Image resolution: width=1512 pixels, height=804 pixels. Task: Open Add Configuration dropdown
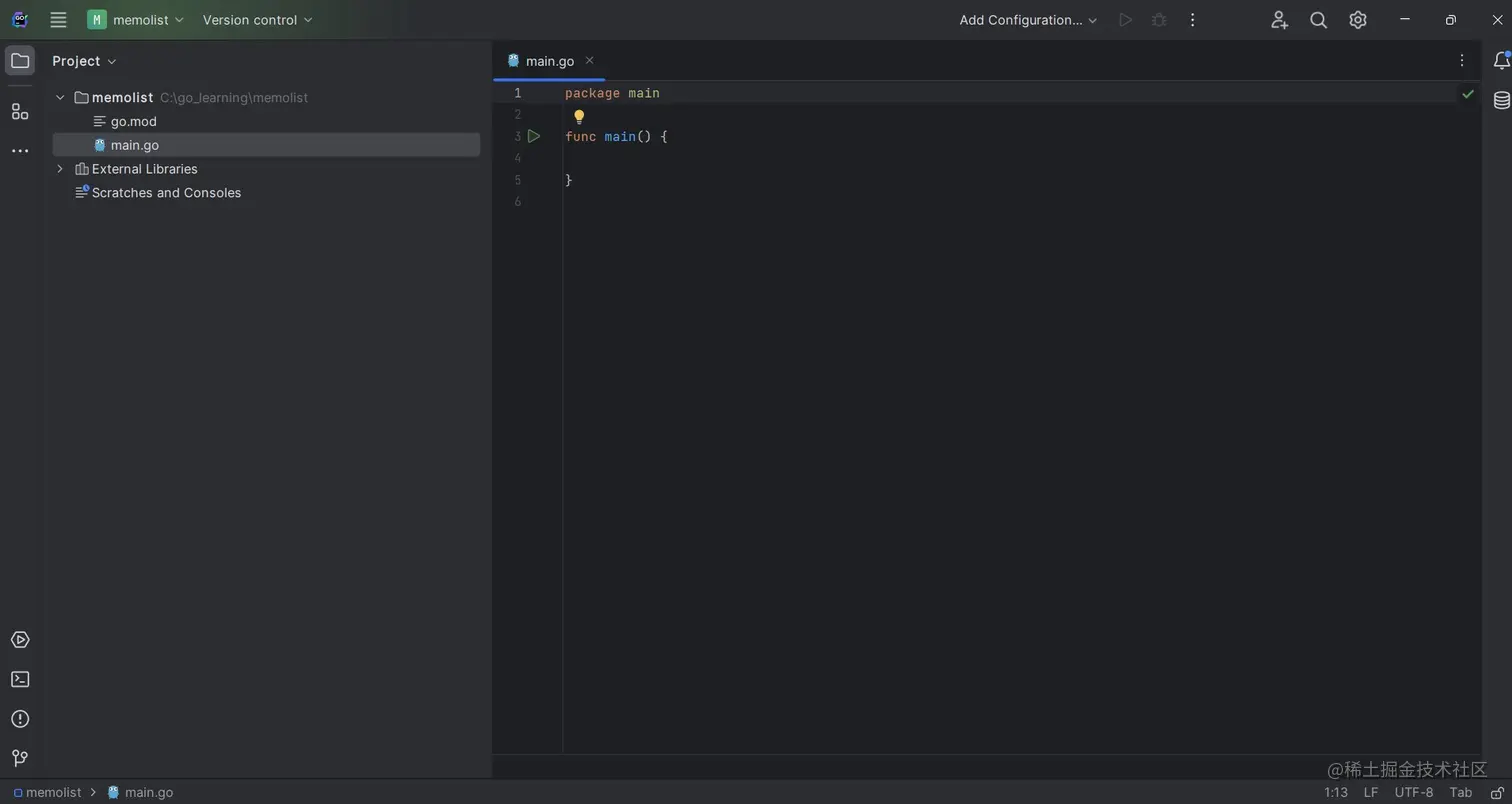tap(1028, 20)
